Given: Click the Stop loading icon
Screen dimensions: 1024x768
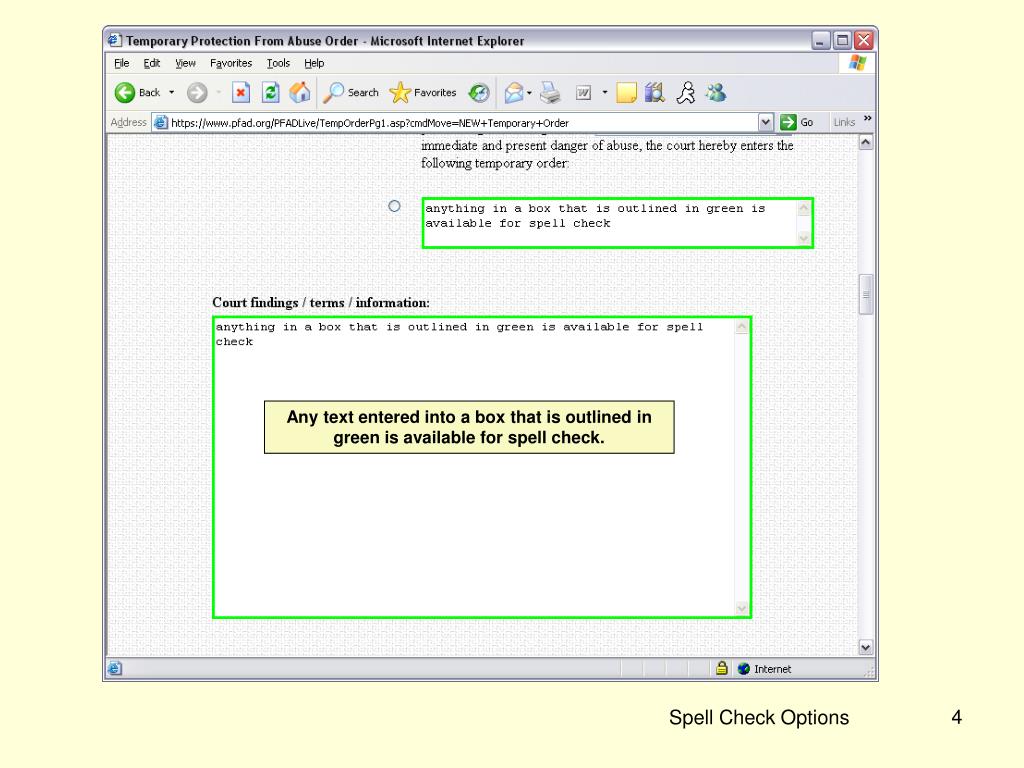Looking at the screenshot, I should (241, 93).
